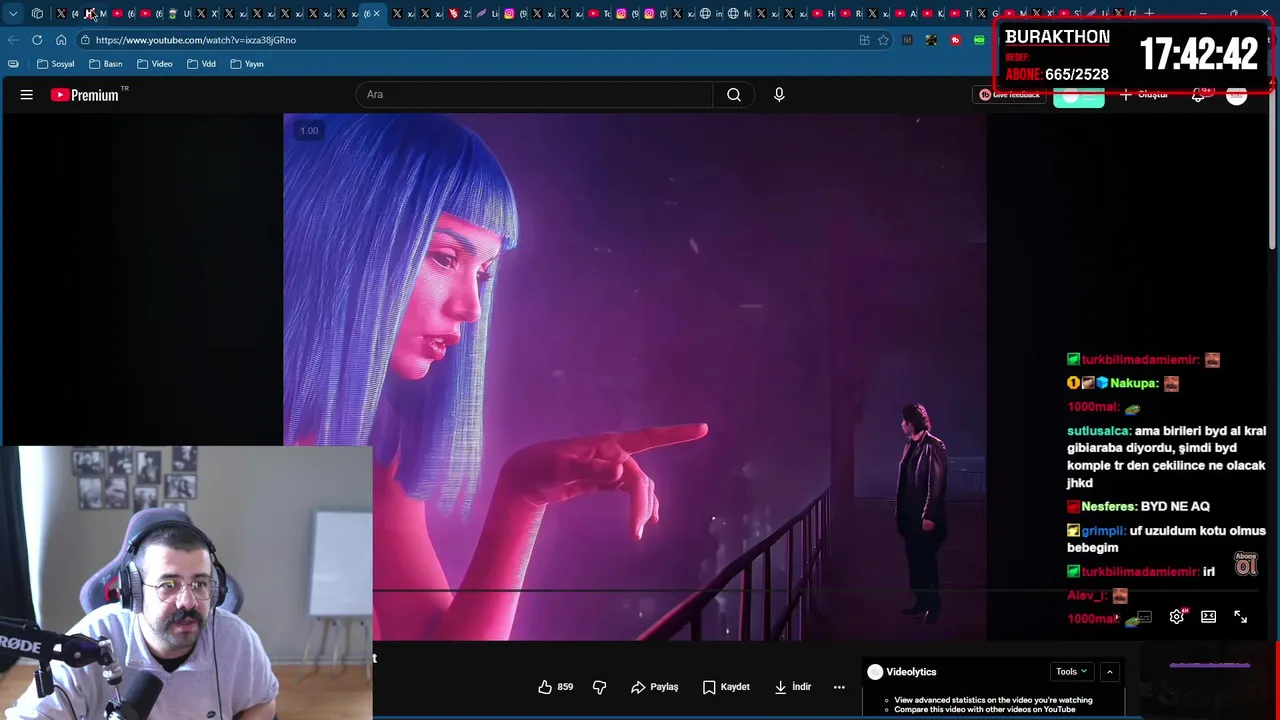Viewport: 1280px width, 720px height.
Task: Start voice search with the microphone icon
Action: click(779, 95)
